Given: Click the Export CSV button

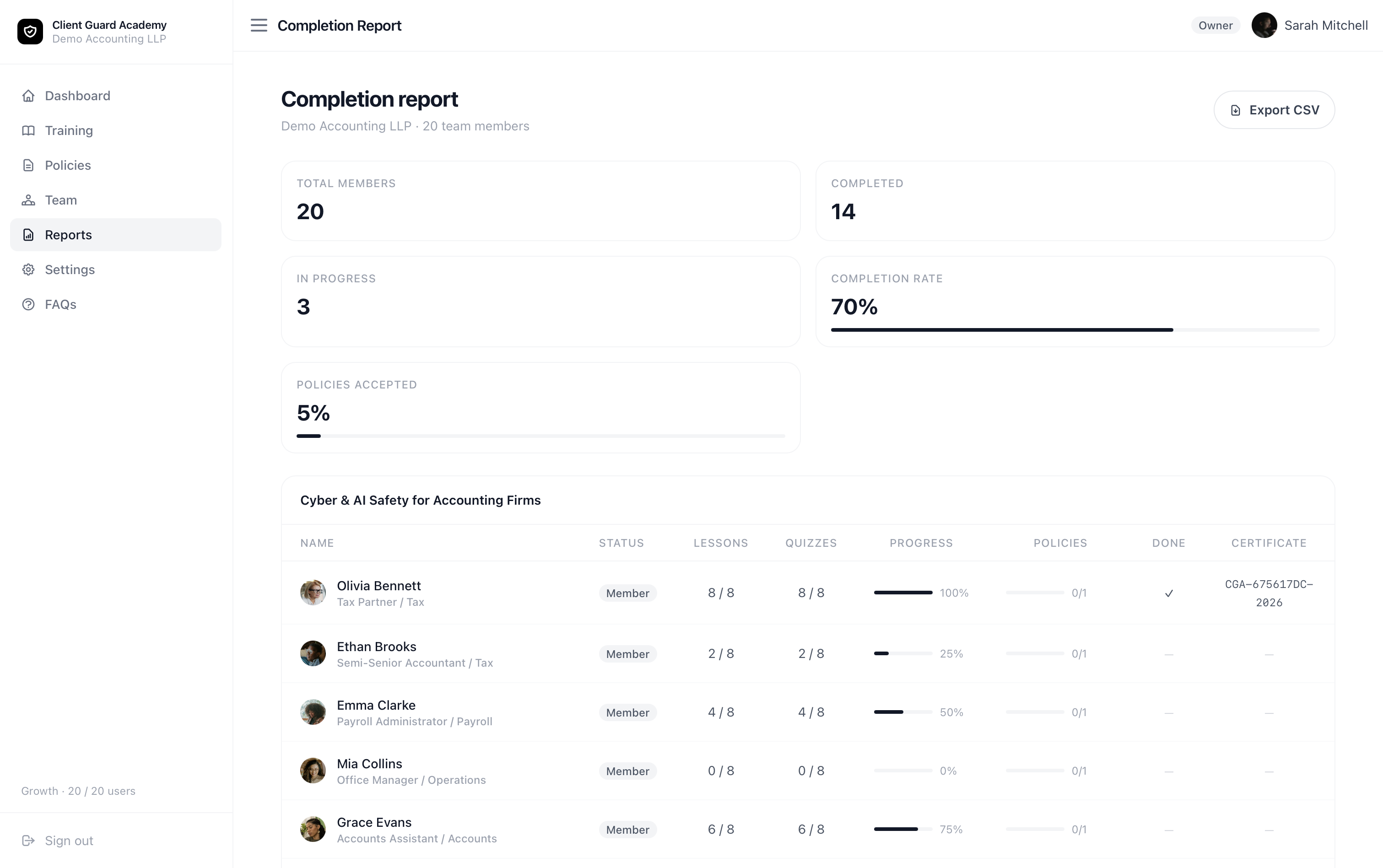Looking at the screenshot, I should click(x=1274, y=110).
